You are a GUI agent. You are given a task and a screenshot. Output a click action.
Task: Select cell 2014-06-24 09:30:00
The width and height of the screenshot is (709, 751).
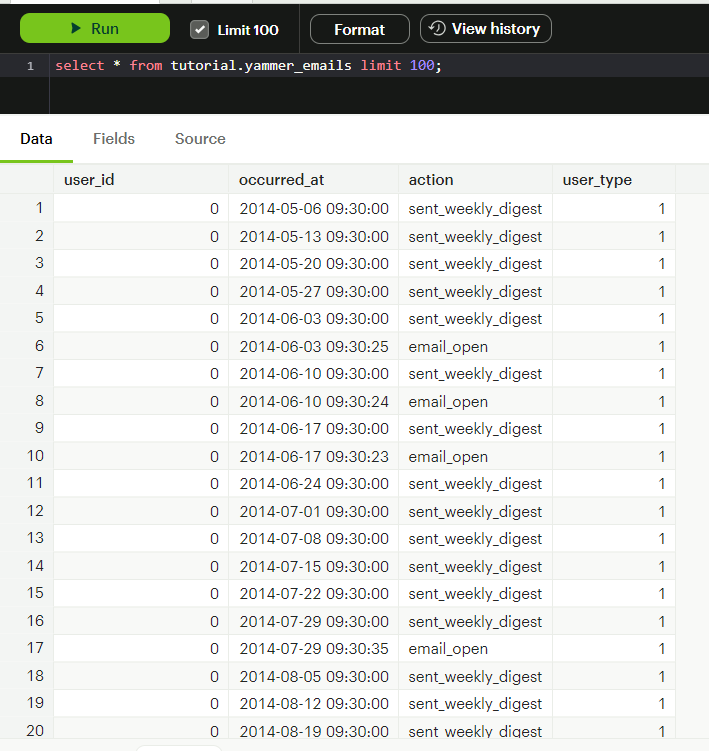[x=314, y=484]
